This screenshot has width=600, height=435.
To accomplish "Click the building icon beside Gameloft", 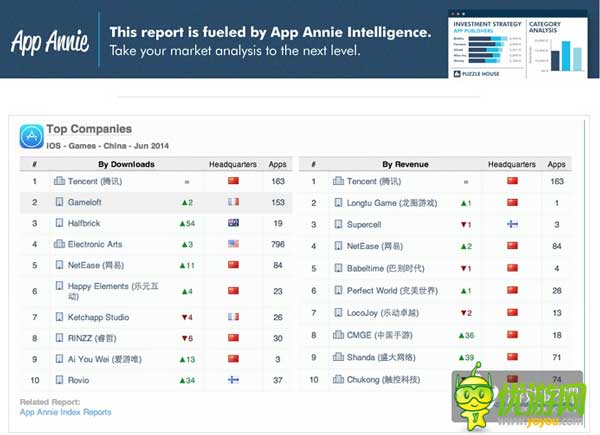I will (x=59, y=202).
